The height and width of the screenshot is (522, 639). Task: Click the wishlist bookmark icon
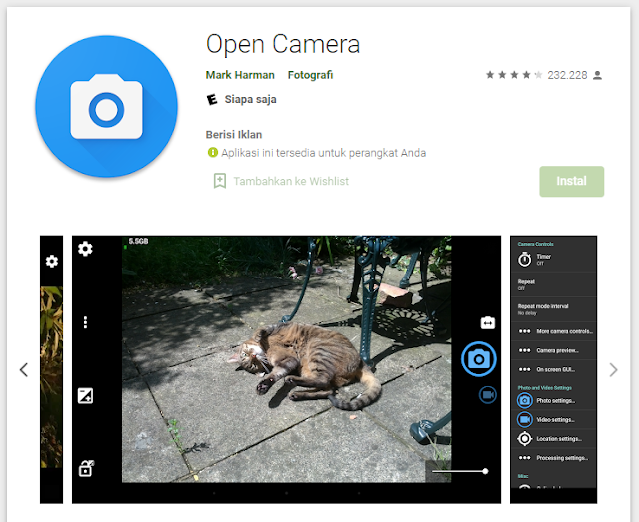pyautogui.click(x=220, y=181)
